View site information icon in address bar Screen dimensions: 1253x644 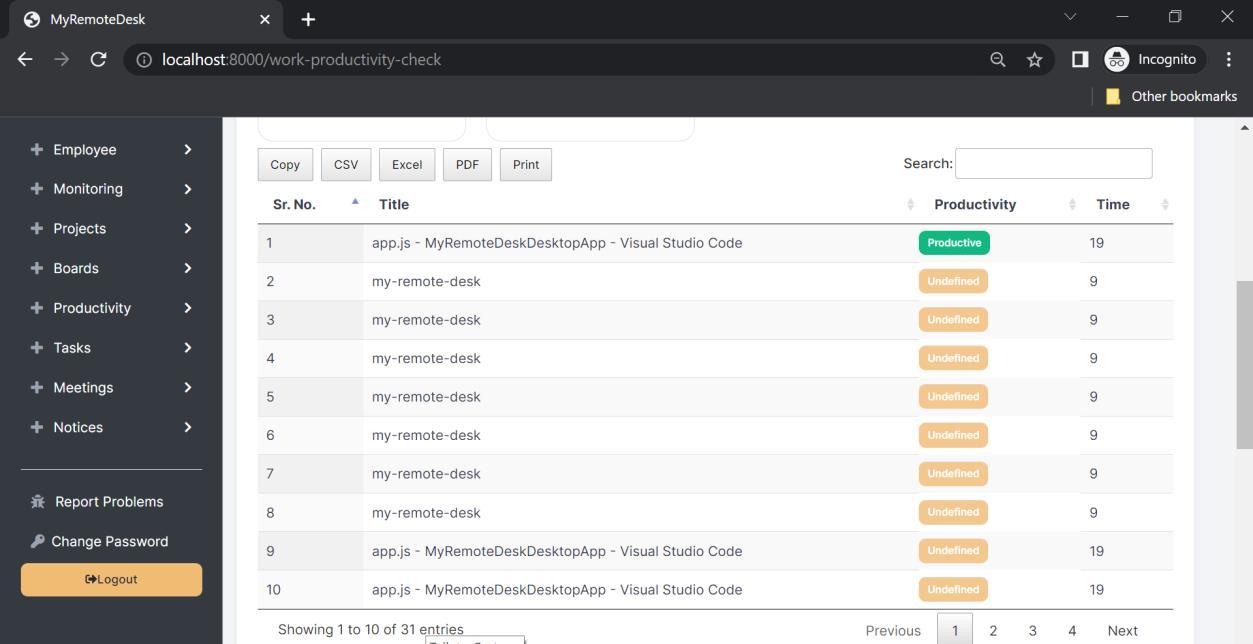pyautogui.click(x=144, y=60)
